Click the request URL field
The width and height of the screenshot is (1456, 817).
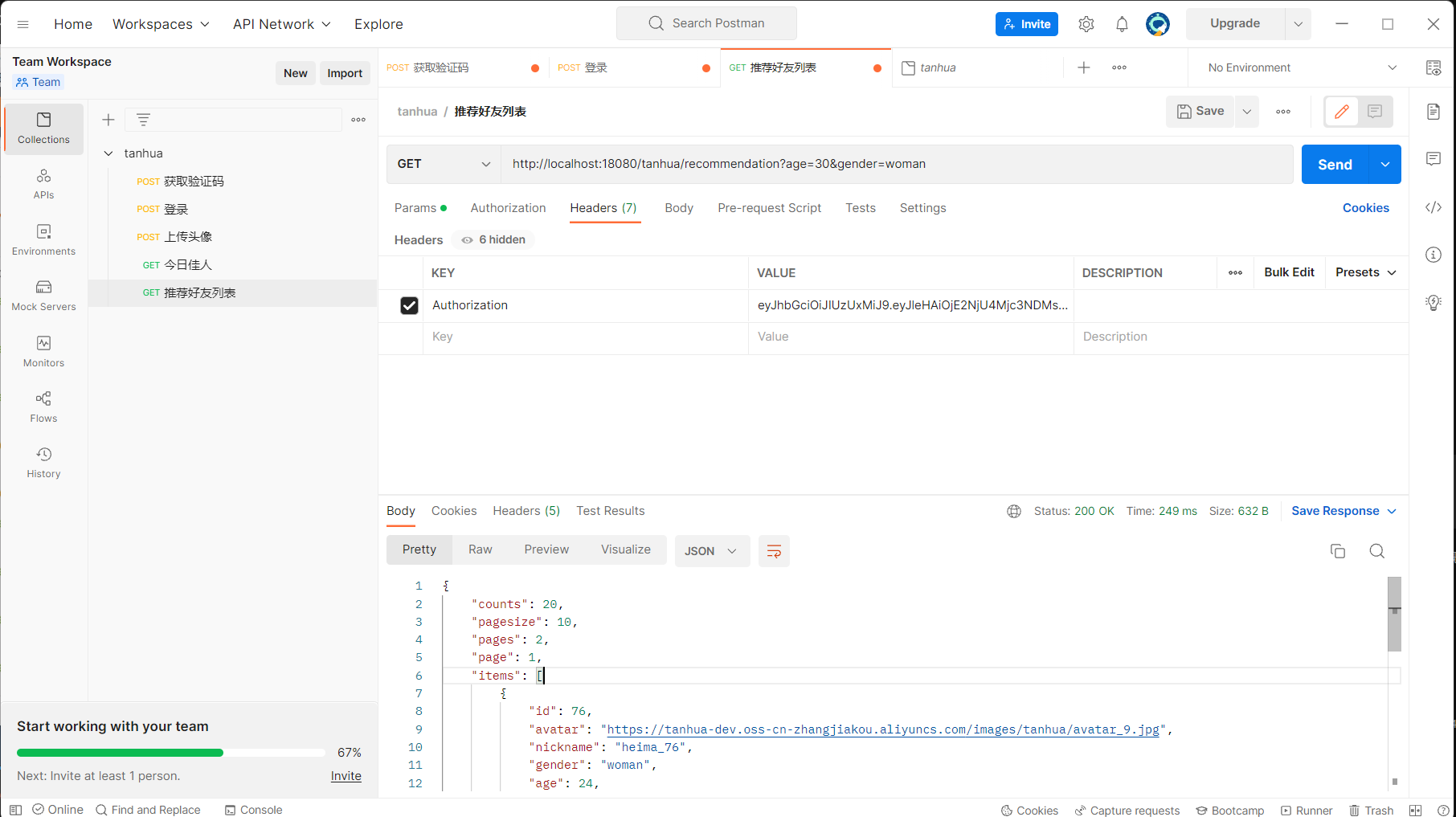[897, 164]
